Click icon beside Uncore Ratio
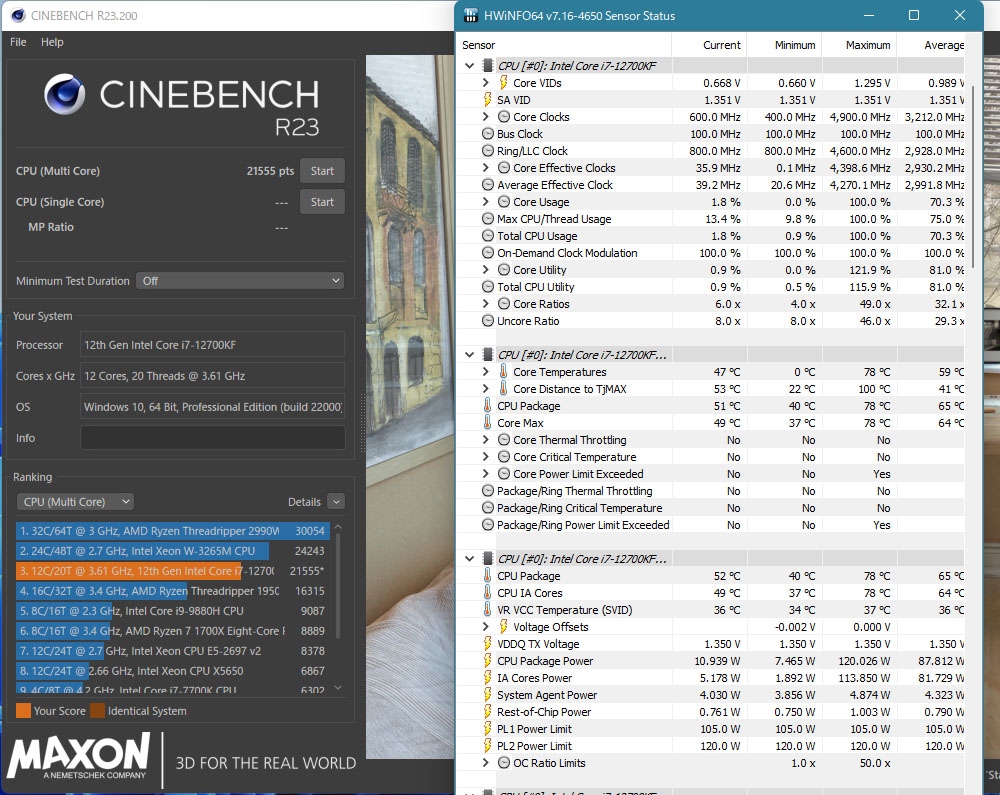 488,321
